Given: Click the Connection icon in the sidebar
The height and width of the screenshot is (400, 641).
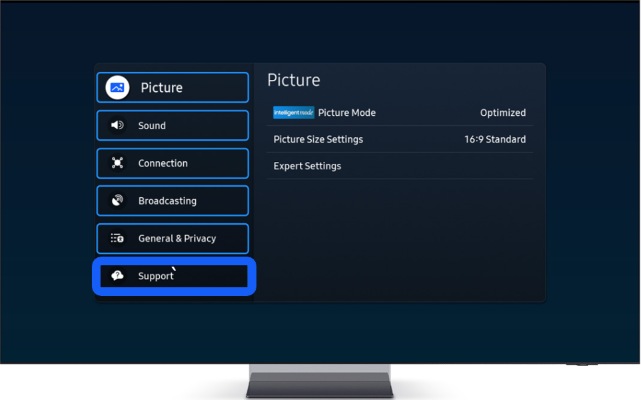Looking at the screenshot, I should point(117,163).
